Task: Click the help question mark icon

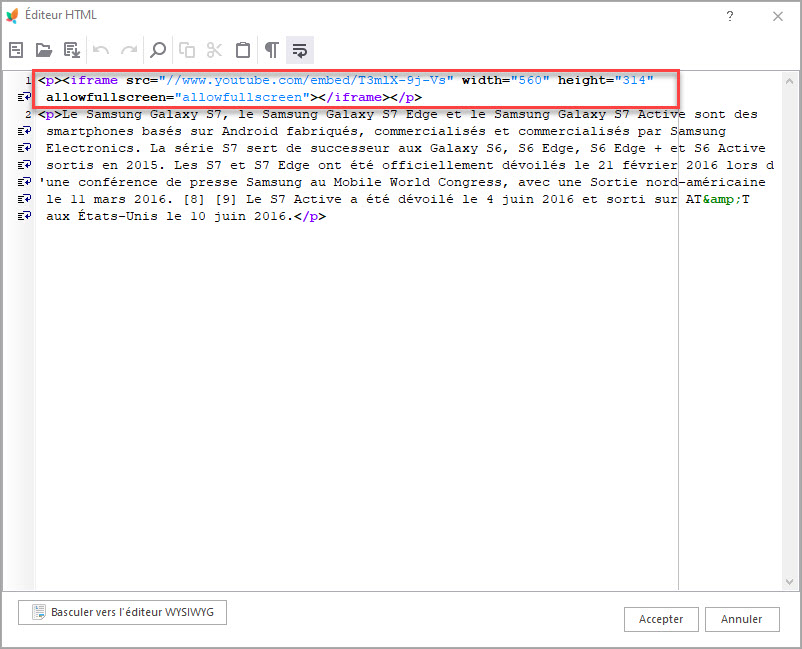Action: pos(730,16)
